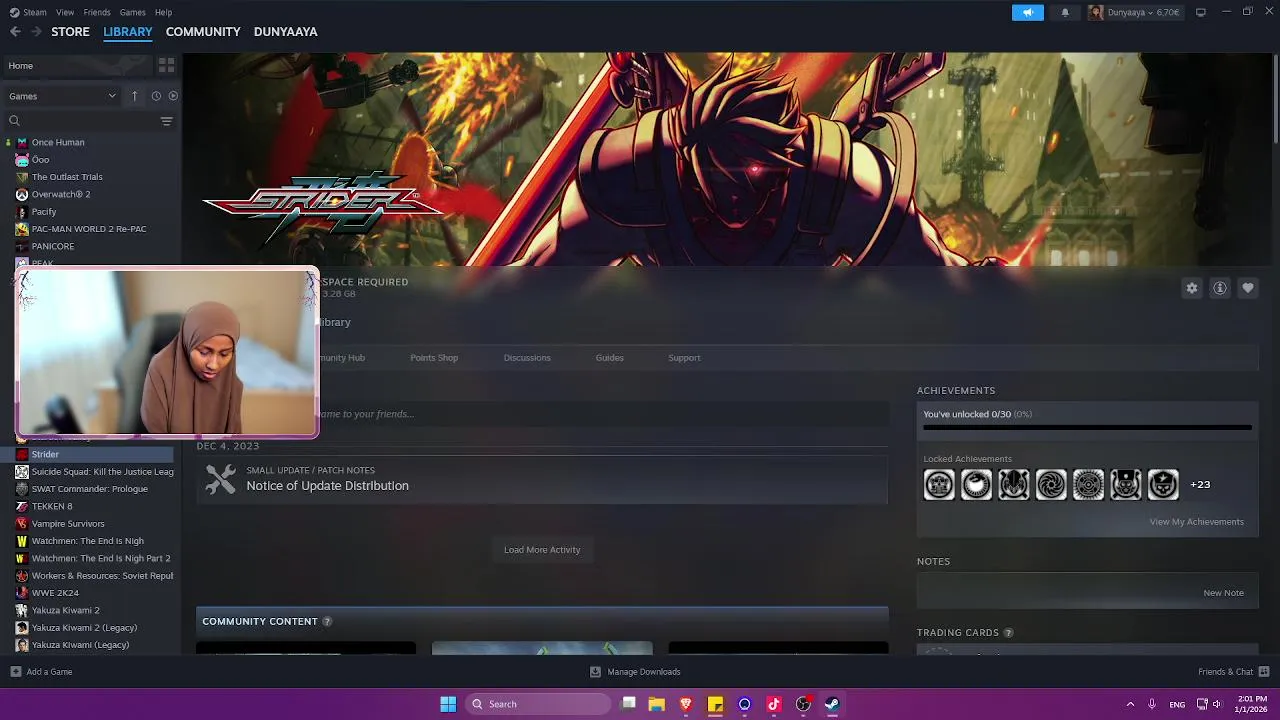Show Strider game info icon
Image resolution: width=1280 pixels, height=720 pixels.
1220,288
